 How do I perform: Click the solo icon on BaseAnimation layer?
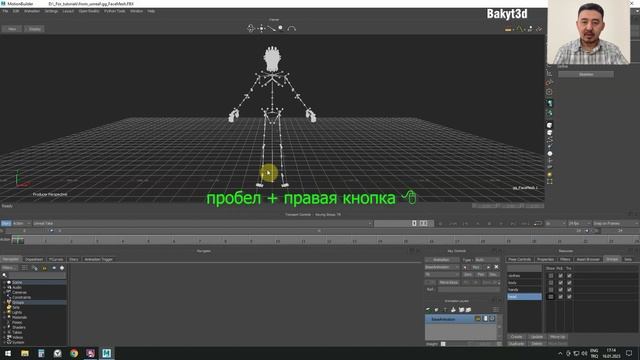(492, 318)
